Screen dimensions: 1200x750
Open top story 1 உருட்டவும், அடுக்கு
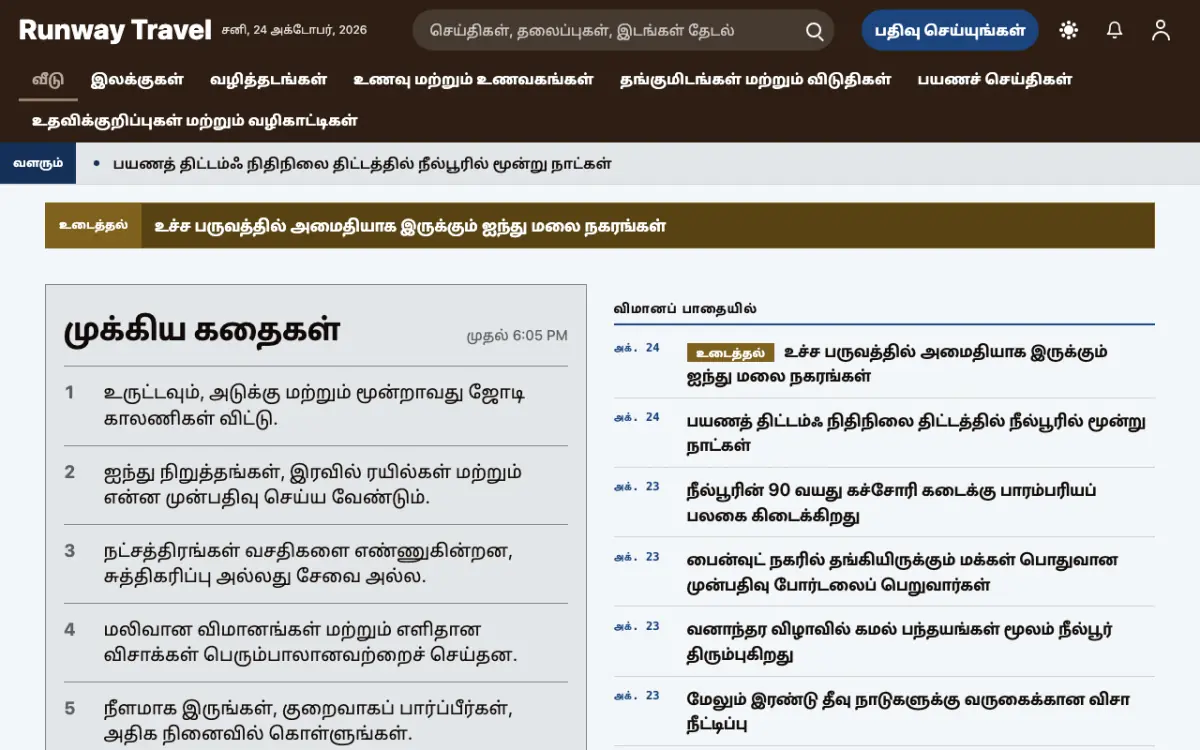click(316, 406)
